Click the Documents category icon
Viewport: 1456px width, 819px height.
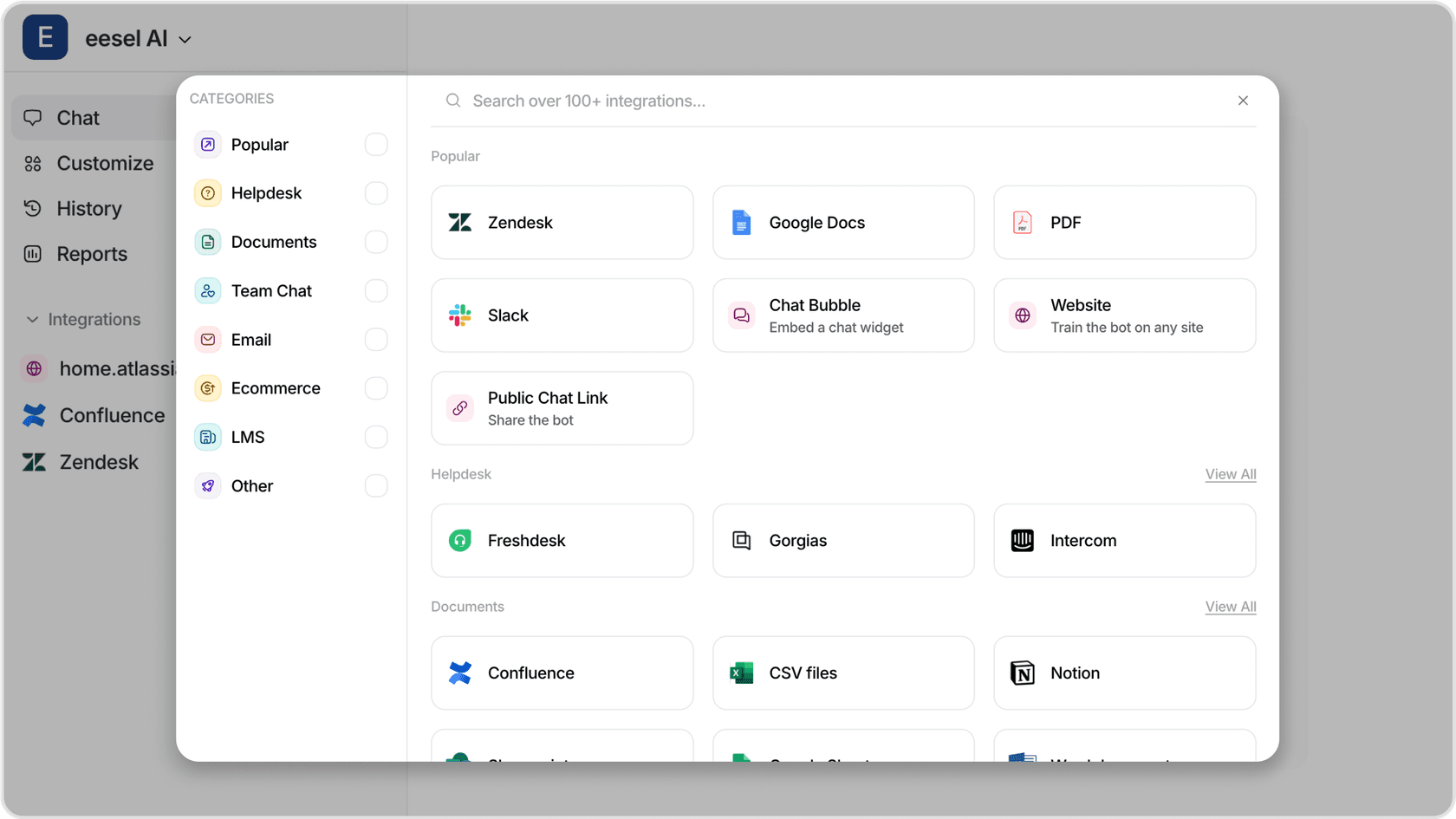point(208,242)
